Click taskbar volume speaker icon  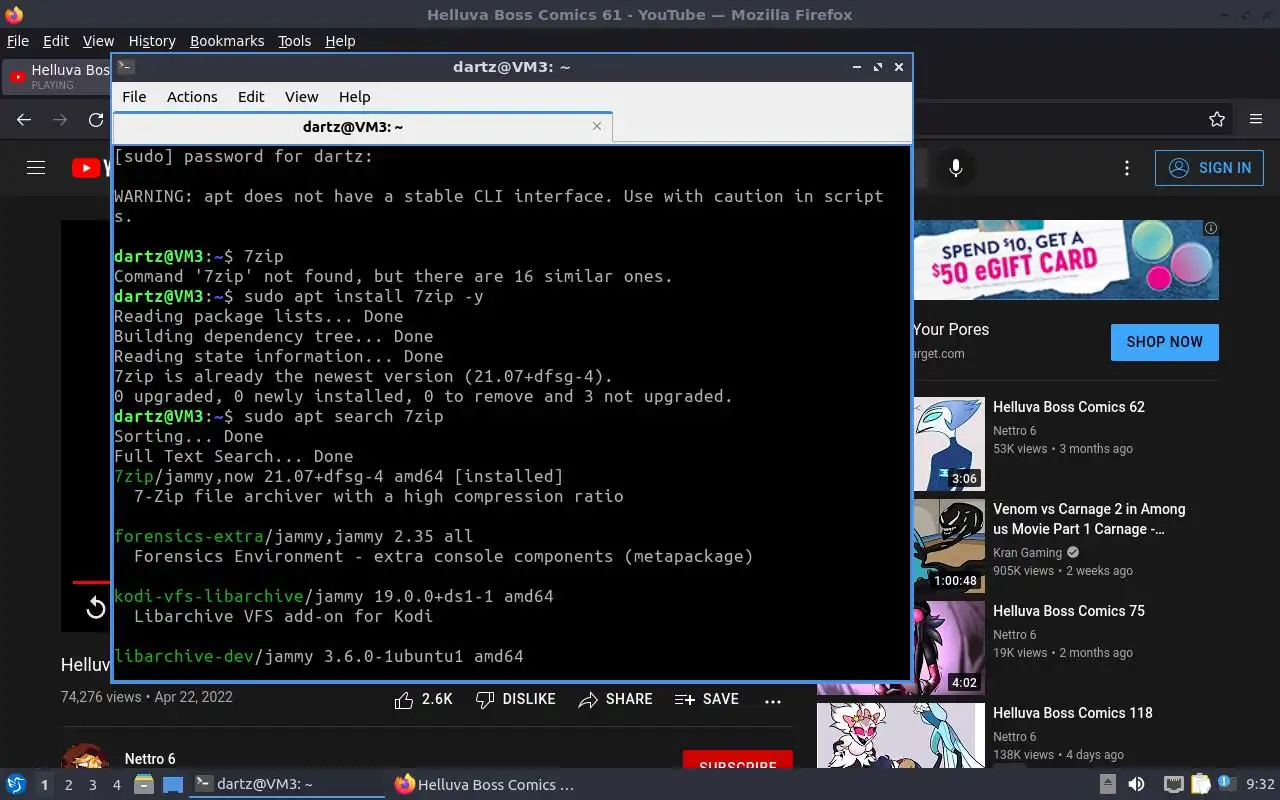click(x=1136, y=785)
